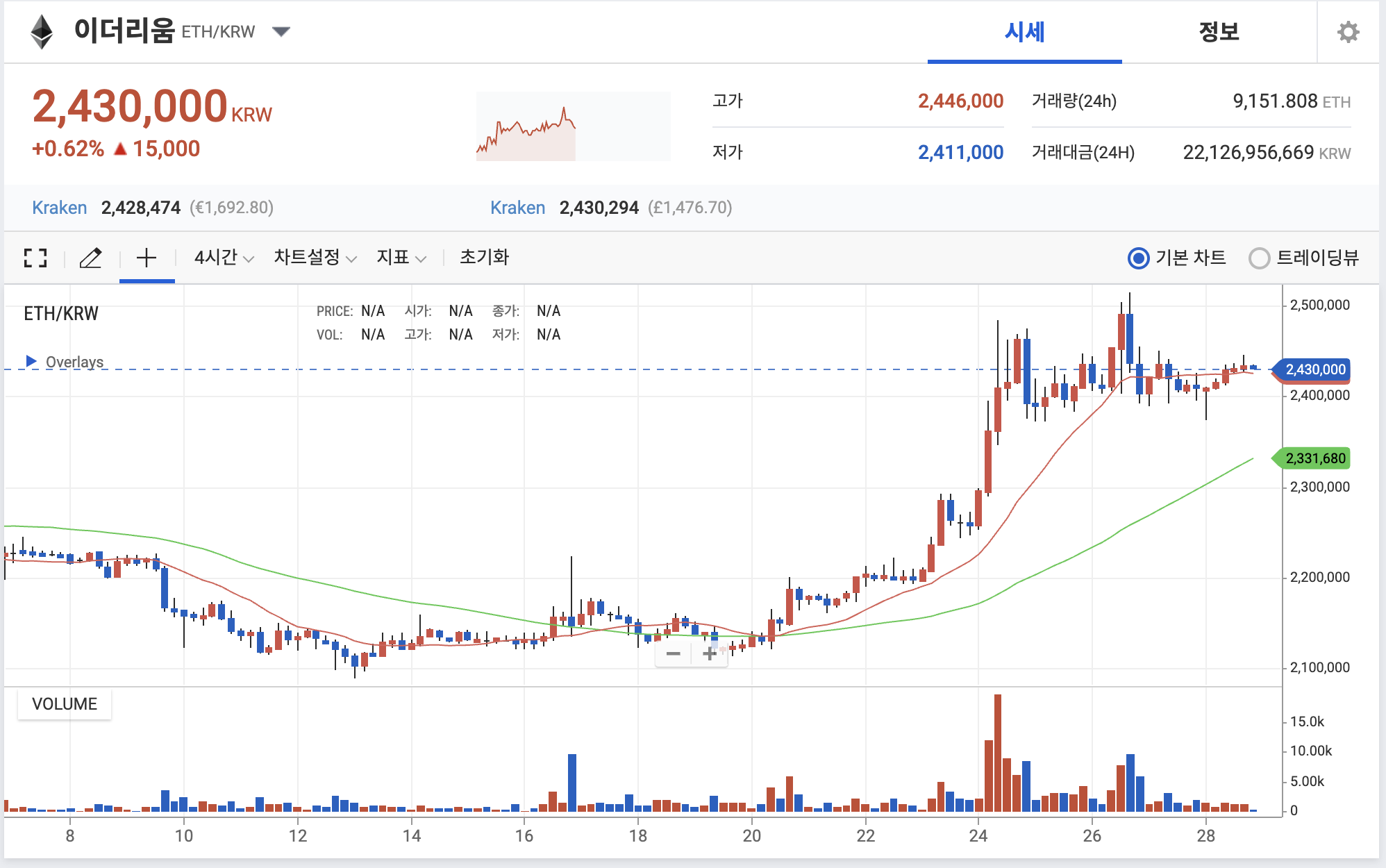
Task: Select the pencil drawing tool
Action: coord(90,258)
